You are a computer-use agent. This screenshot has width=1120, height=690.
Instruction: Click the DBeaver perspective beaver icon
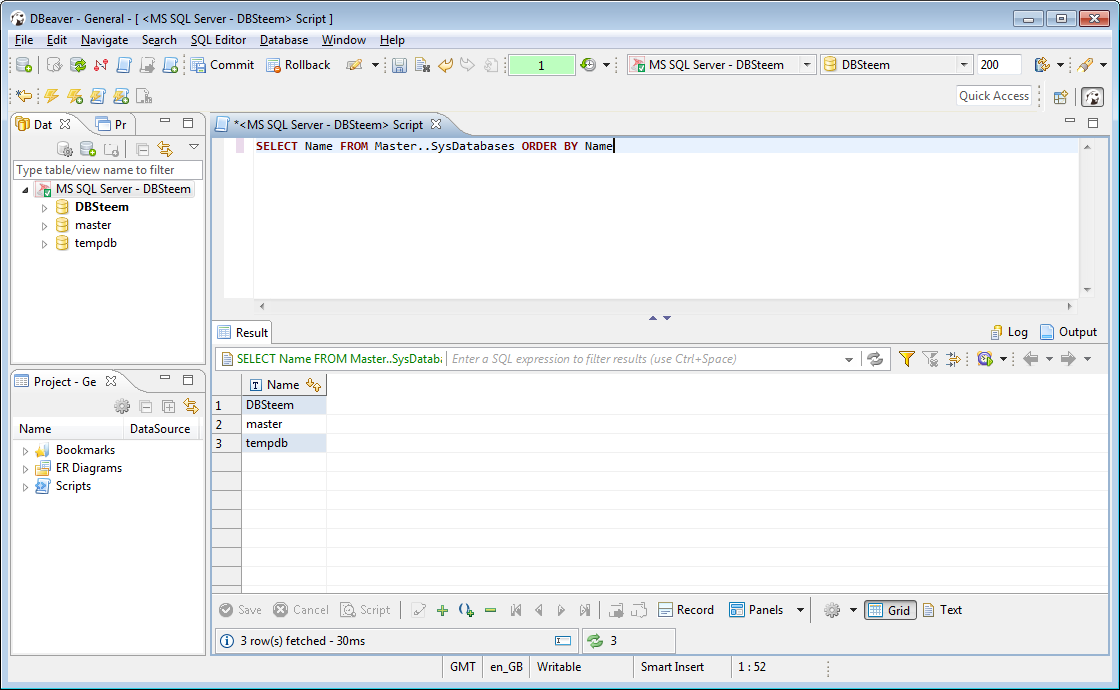pyautogui.click(x=1092, y=96)
